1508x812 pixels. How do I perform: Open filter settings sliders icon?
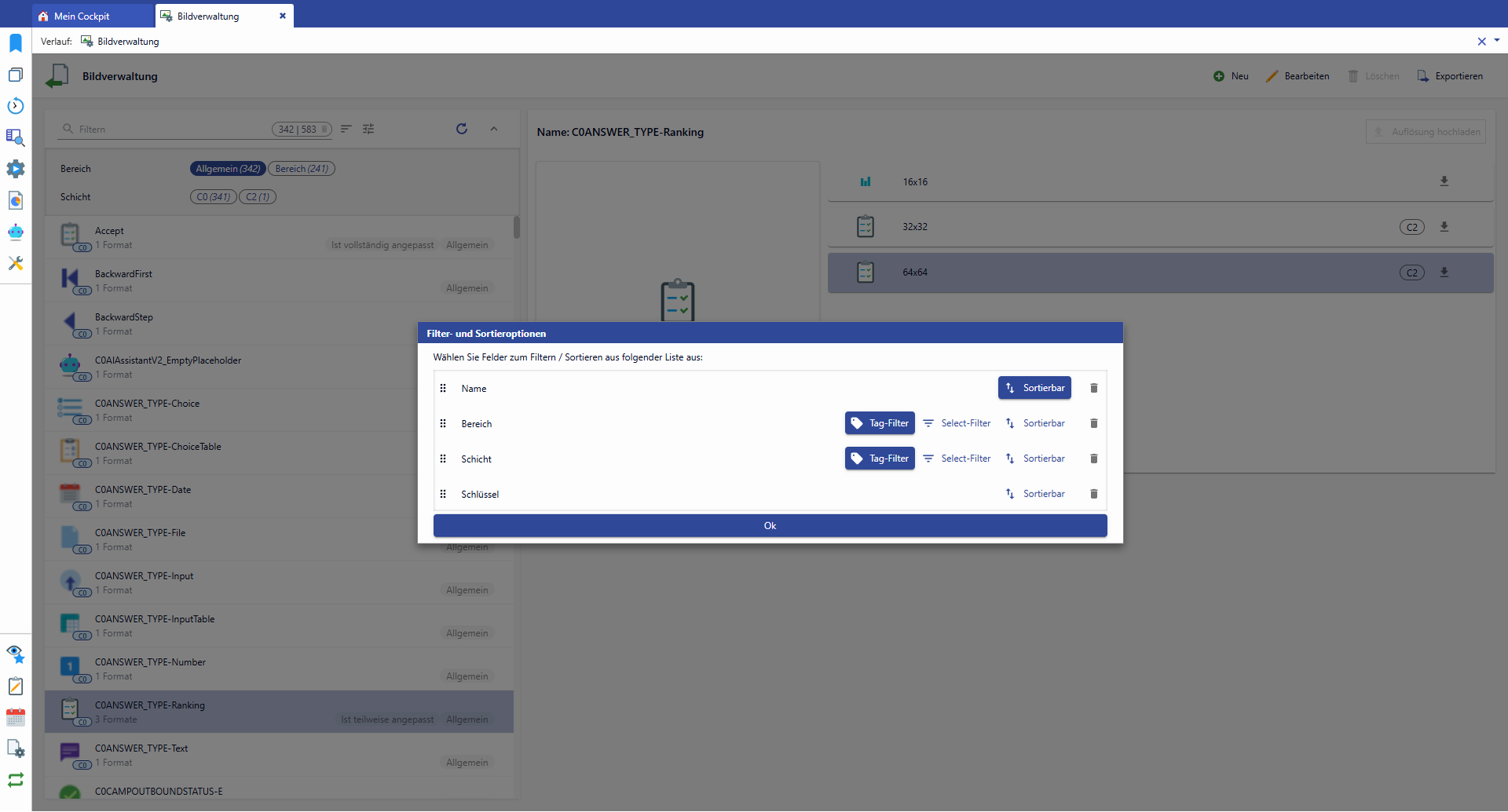(368, 129)
